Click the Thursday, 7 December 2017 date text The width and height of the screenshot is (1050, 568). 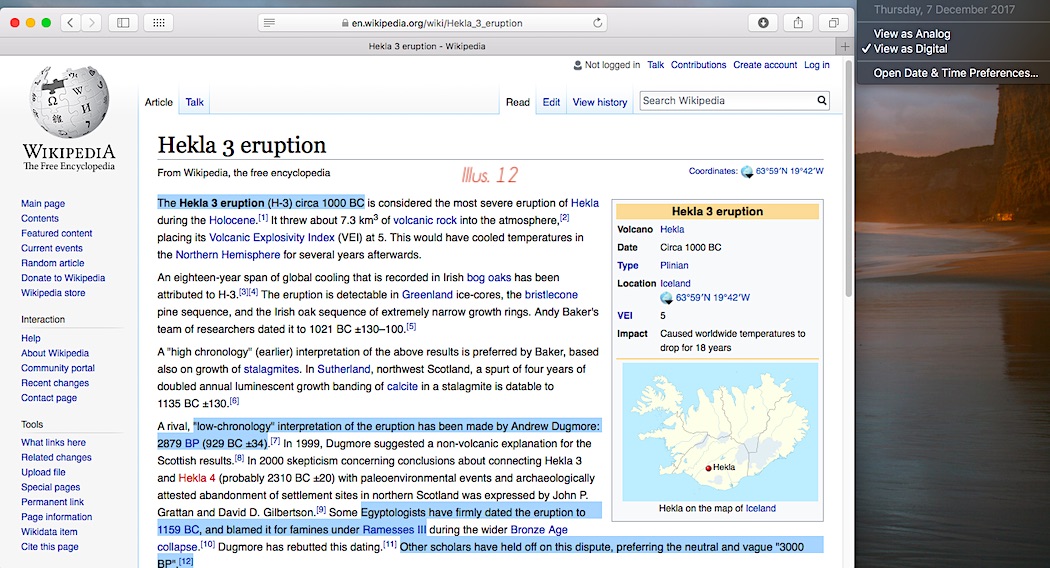coord(944,9)
